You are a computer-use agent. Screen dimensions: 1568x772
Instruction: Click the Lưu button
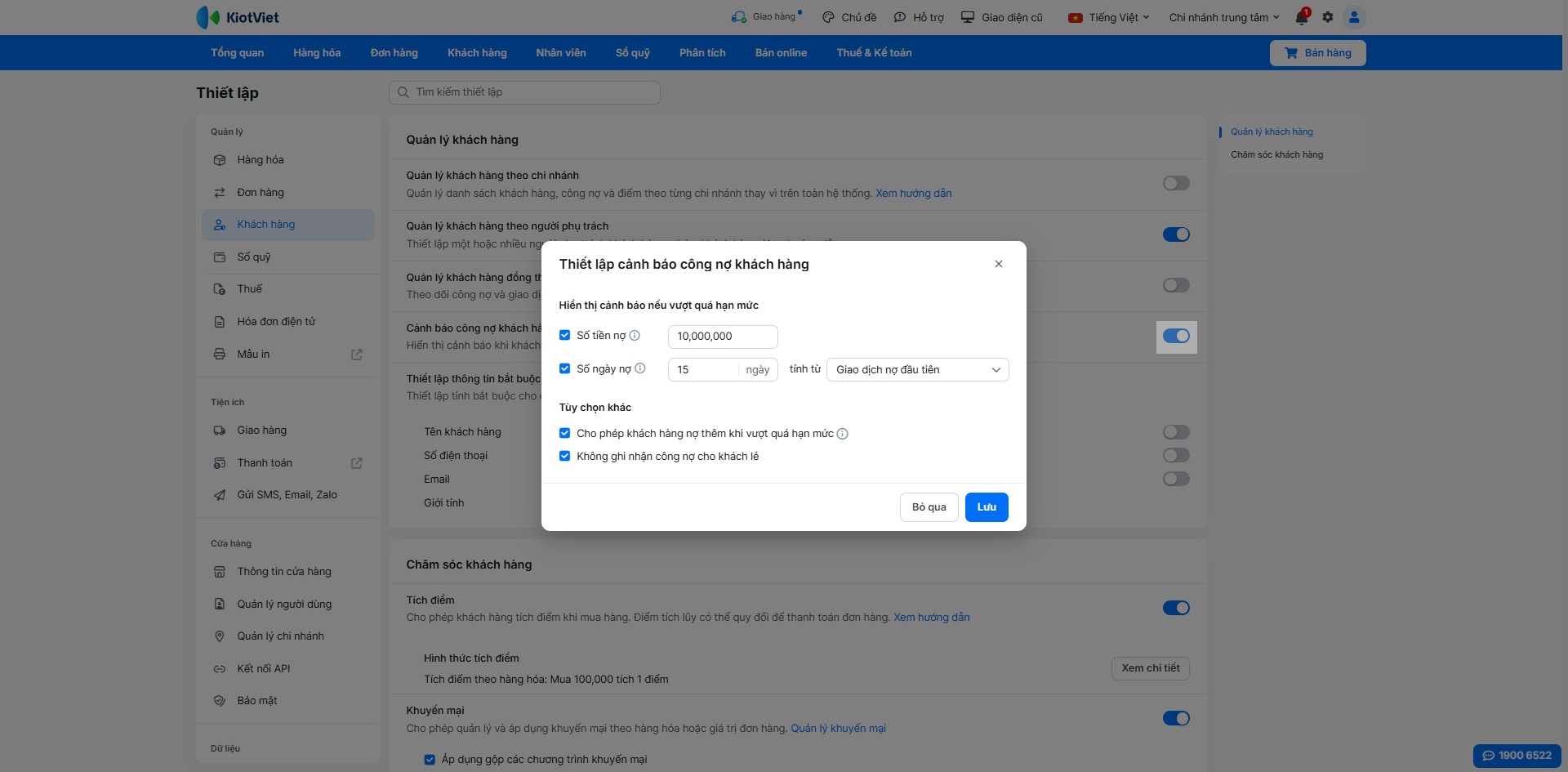(987, 507)
